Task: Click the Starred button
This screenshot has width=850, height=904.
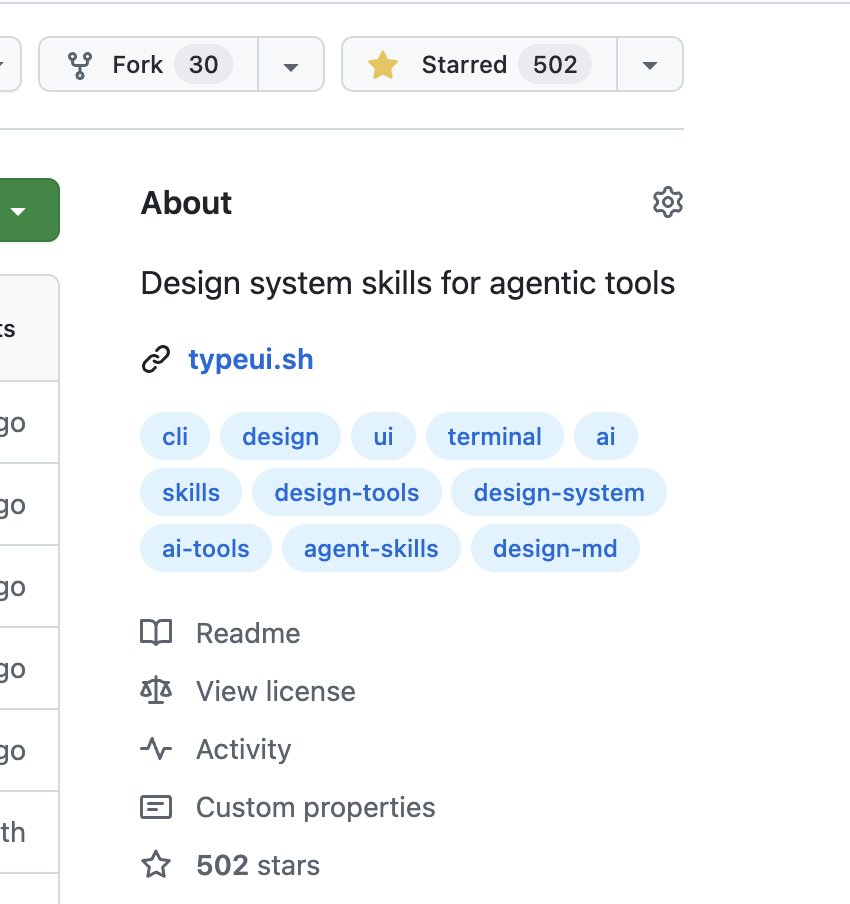Action: (x=480, y=65)
